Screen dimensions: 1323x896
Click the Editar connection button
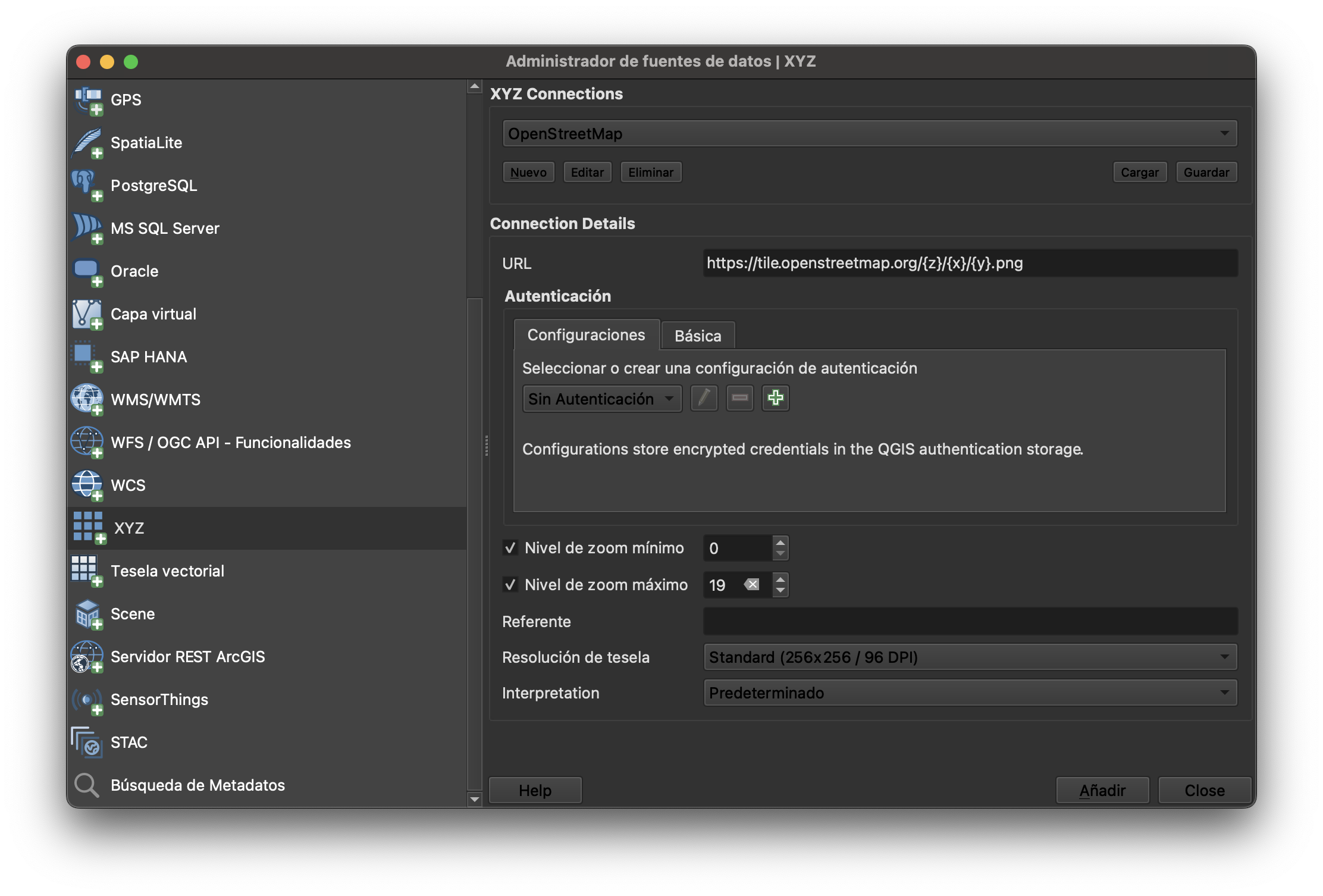click(x=587, y=173)
